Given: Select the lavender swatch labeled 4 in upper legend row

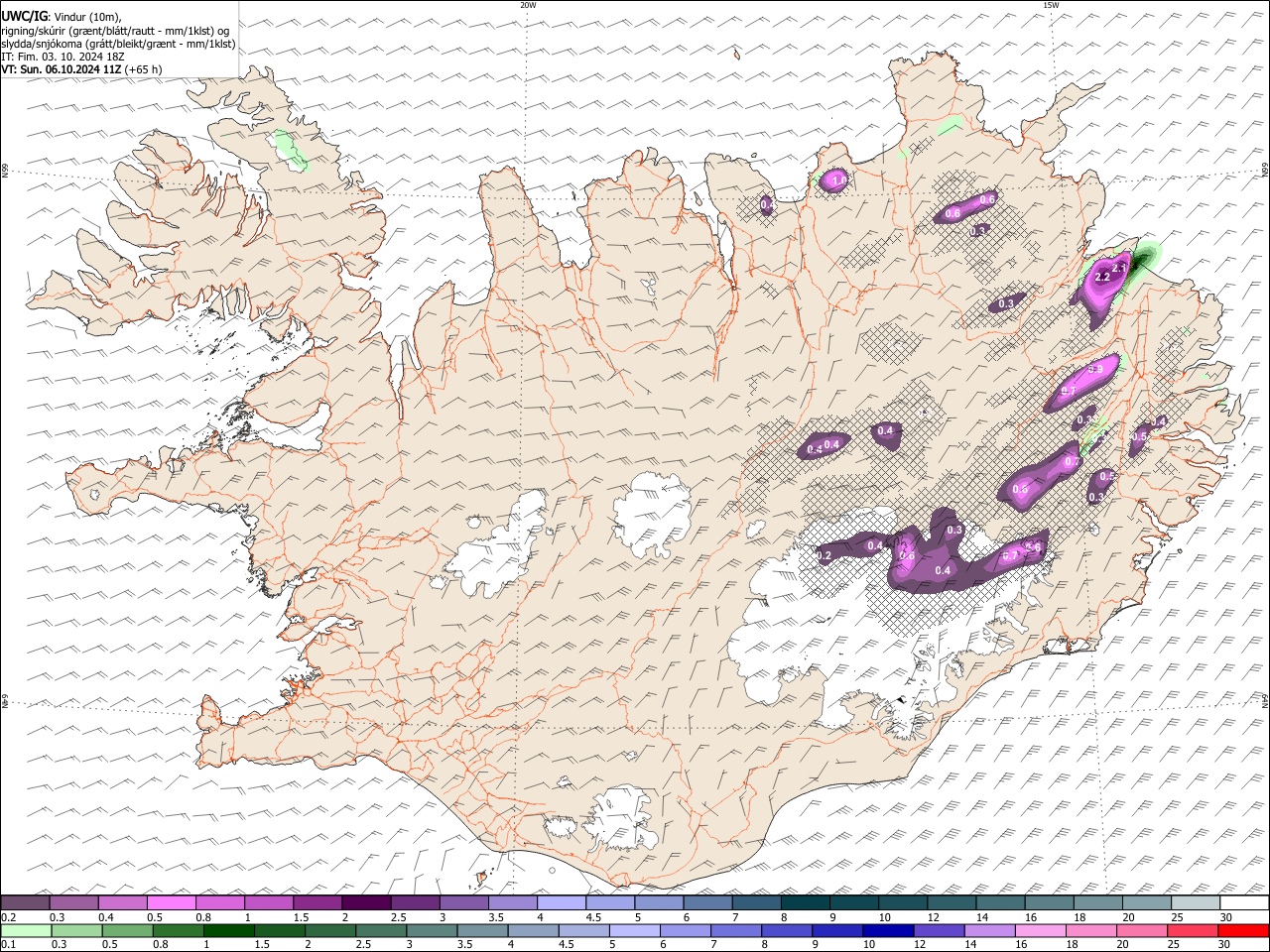Looking at the screenshot, I should click(x=562, y=903).
